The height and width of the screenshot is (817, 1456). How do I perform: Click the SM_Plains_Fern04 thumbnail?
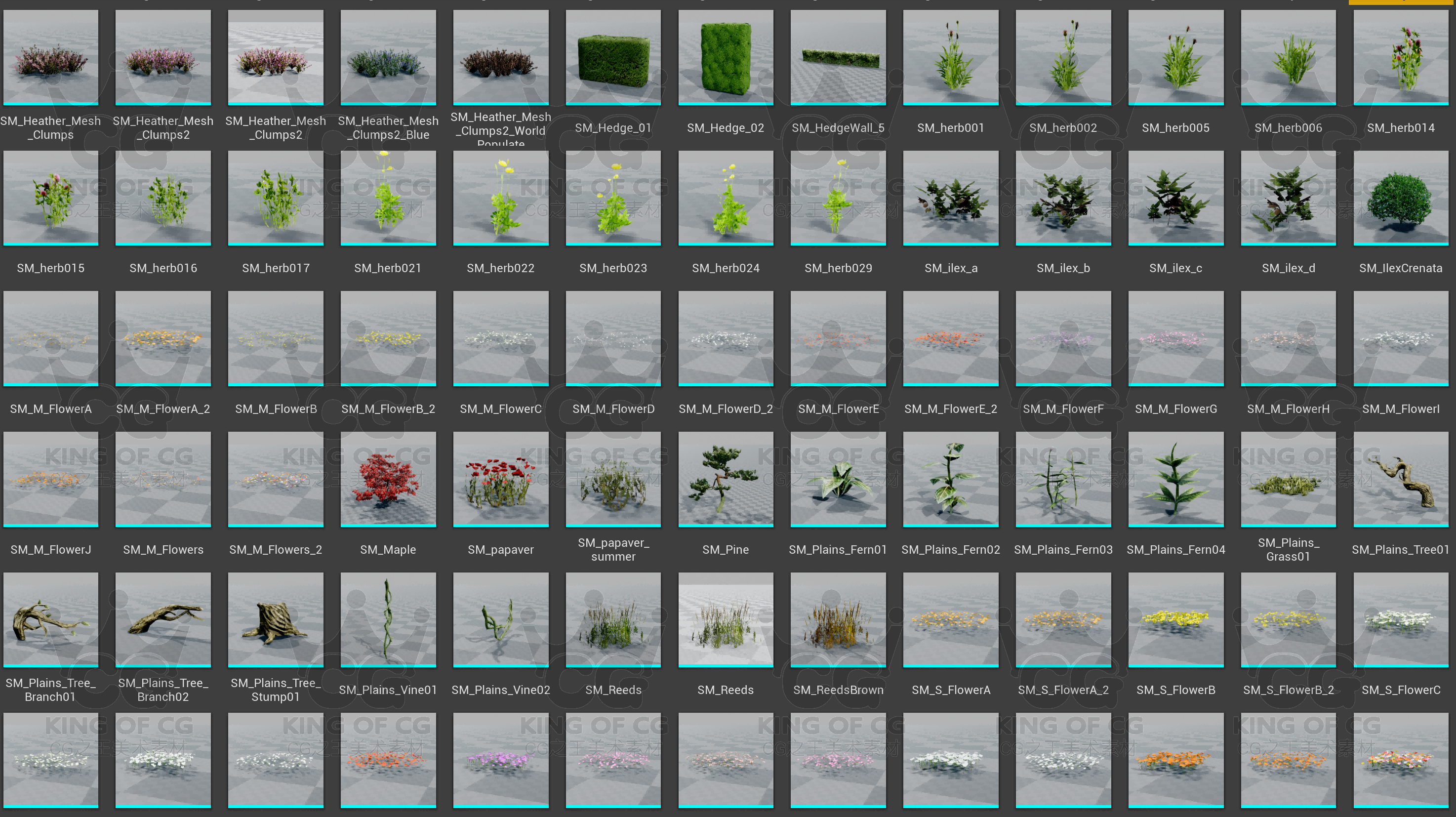[1175, 478]
